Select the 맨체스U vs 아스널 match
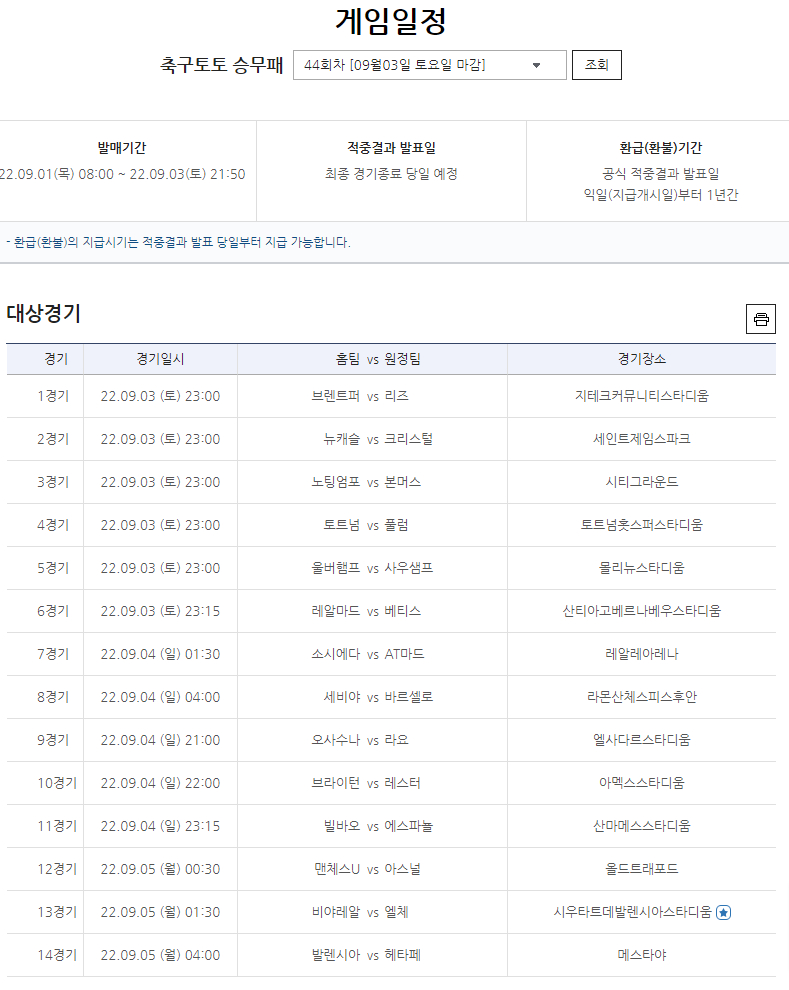The width and height of the screenshot is (789, 990). [x=367, y=869]
